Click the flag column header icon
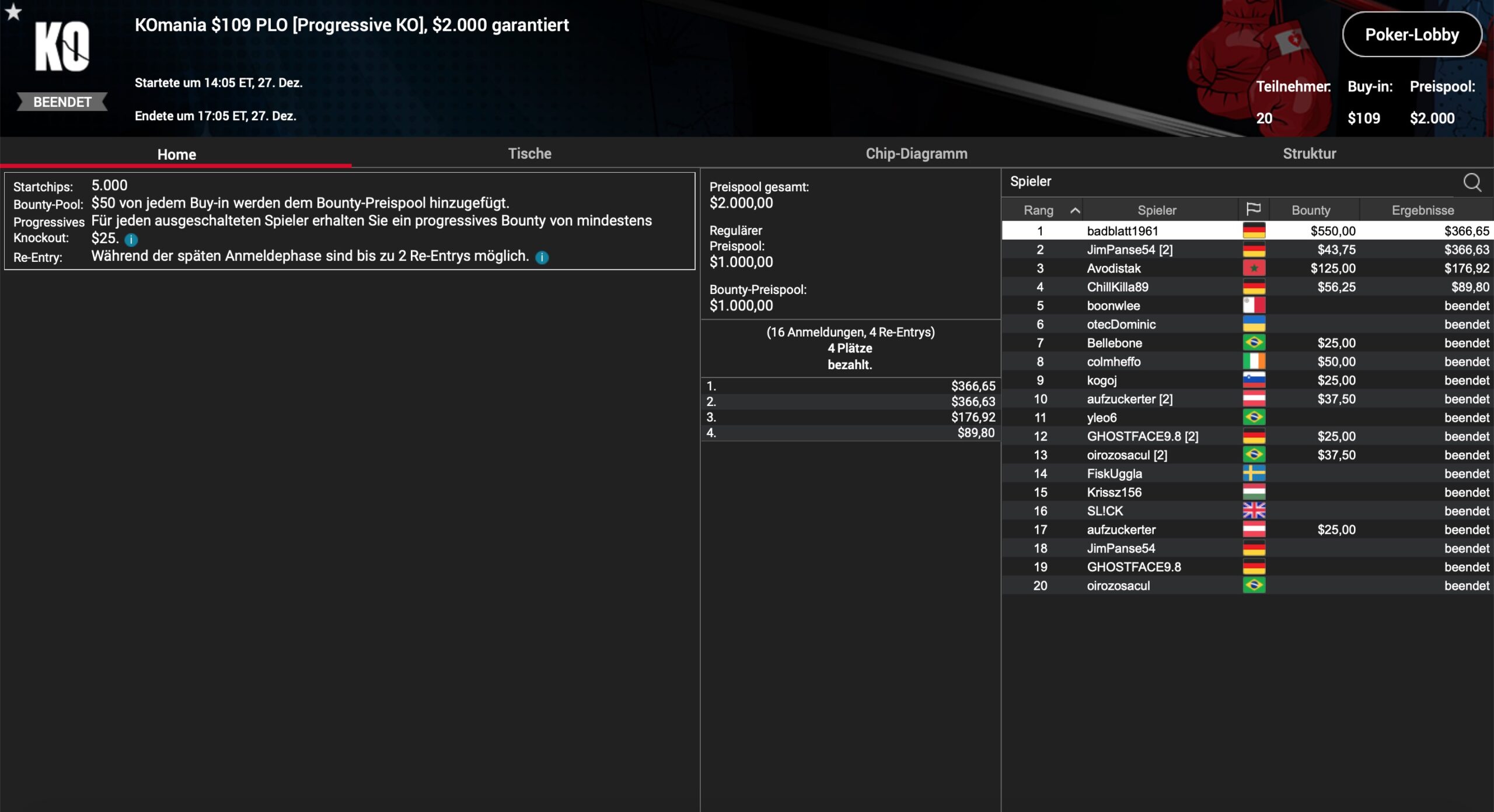Screen dimensions: 1494x812 click(1253, 209)
